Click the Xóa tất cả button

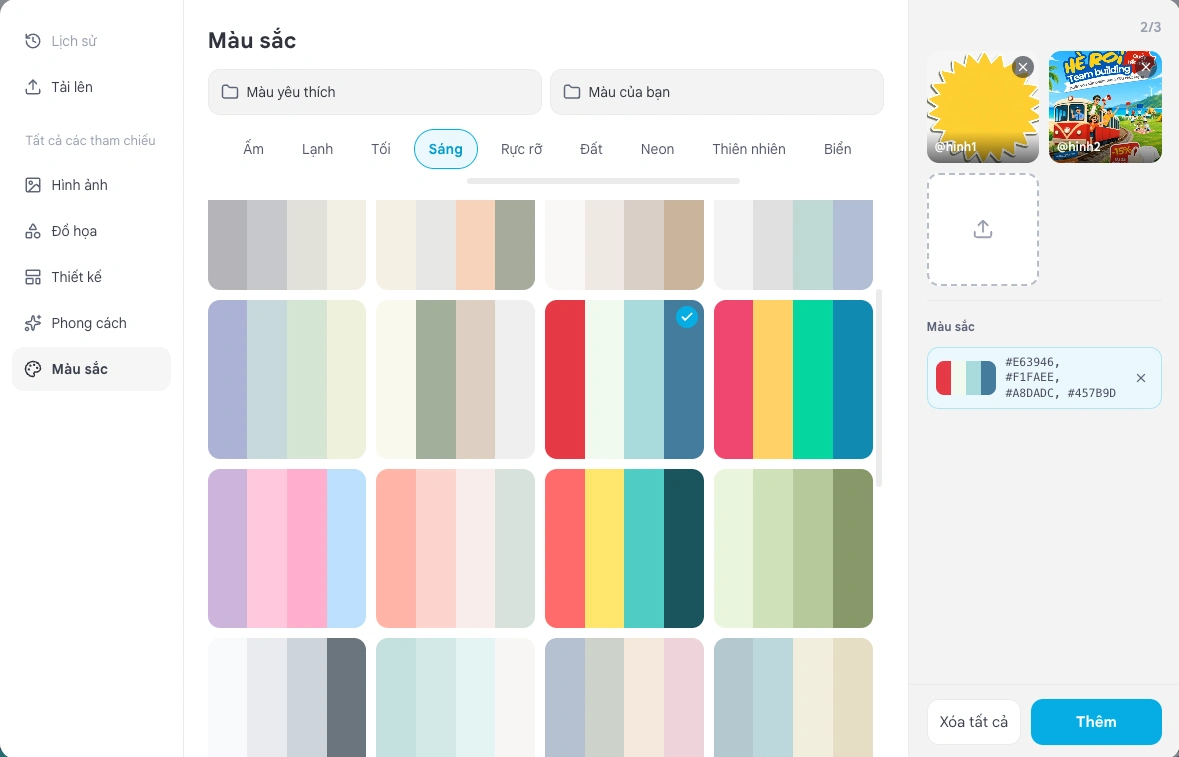coord(973,722)
